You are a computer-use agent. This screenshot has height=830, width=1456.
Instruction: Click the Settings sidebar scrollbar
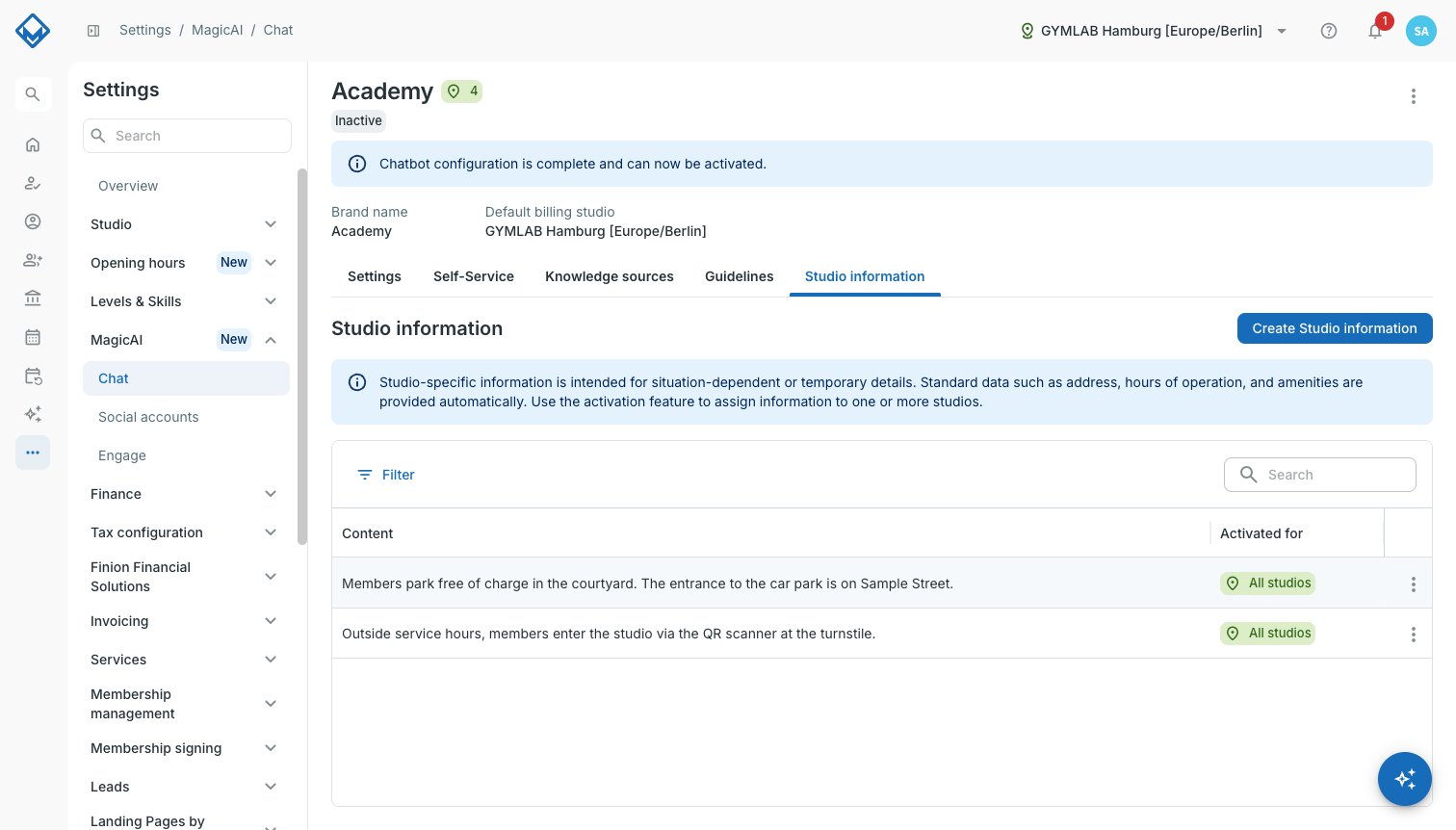[302, 356]
